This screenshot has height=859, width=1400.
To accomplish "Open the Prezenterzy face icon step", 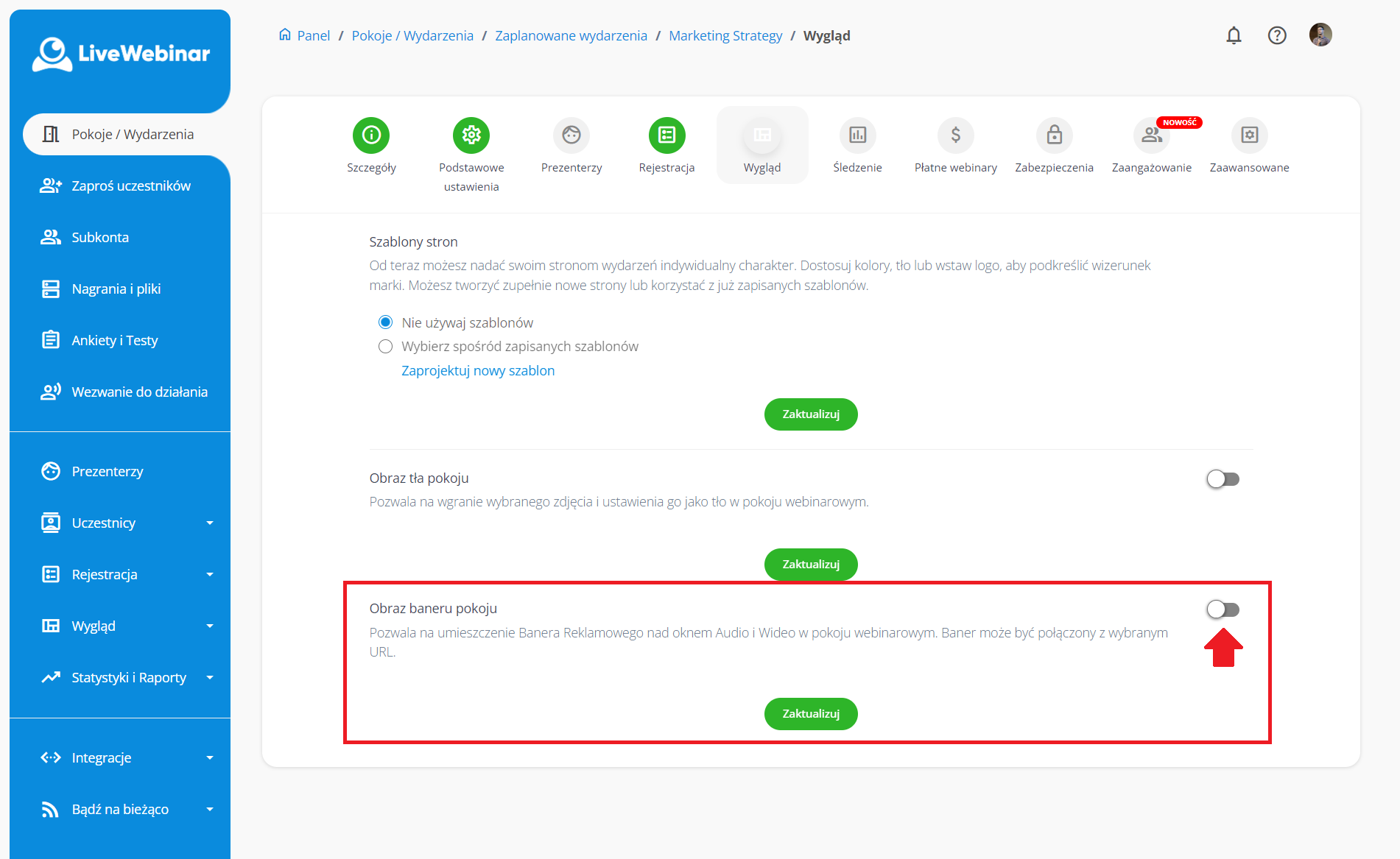I will click(x=571, y=135).
